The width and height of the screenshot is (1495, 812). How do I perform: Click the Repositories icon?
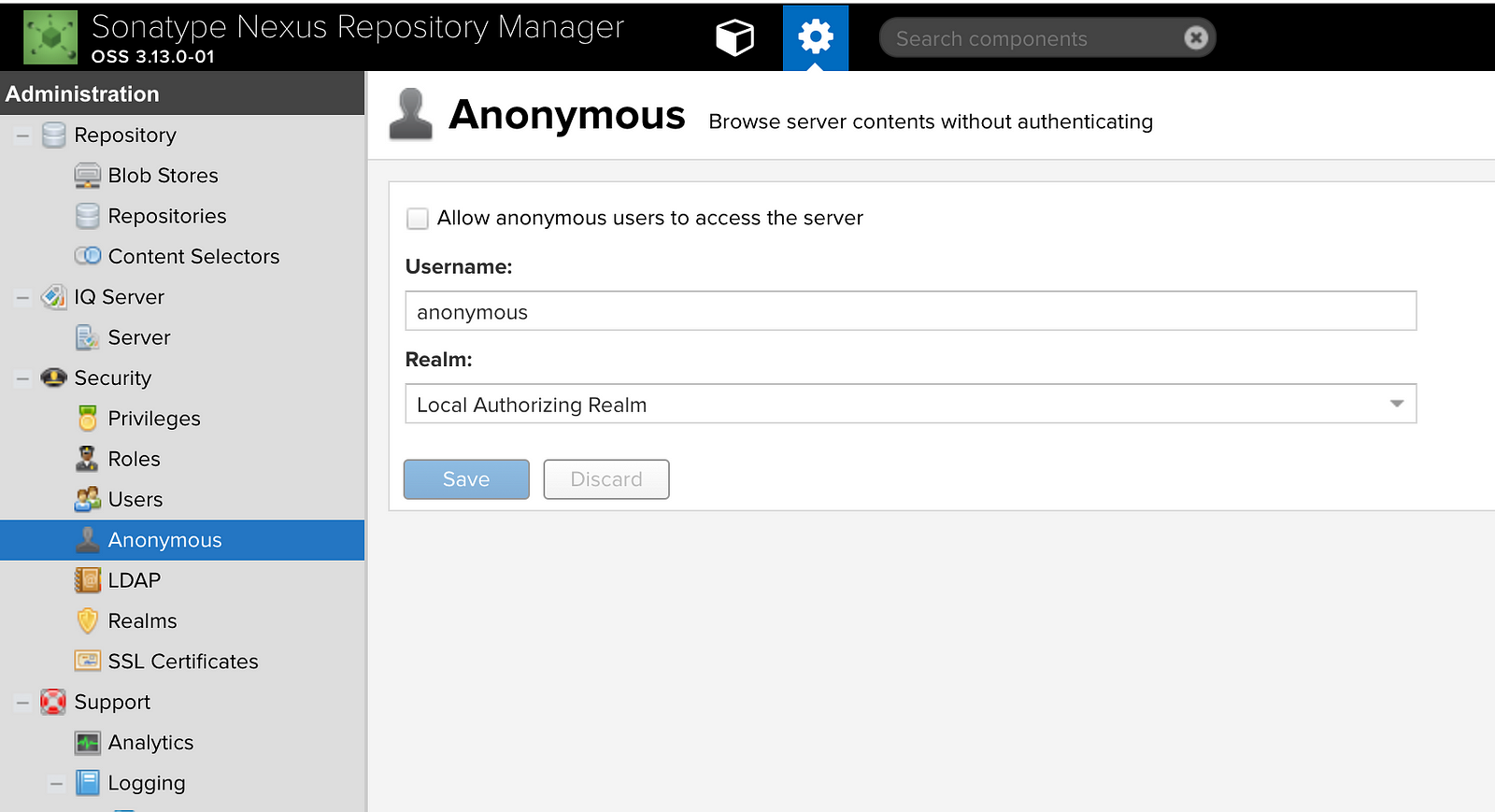[x=87, y=216]
